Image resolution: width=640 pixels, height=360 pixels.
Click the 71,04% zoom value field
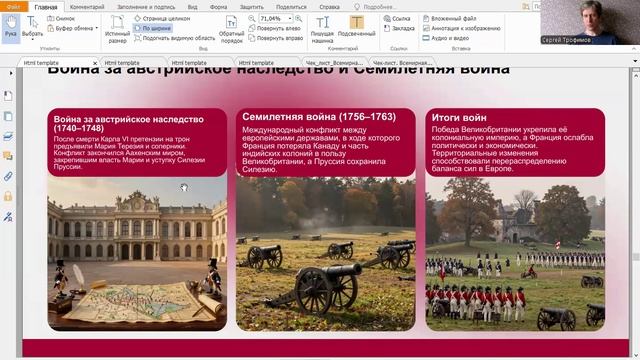click(x=273, y=18)
